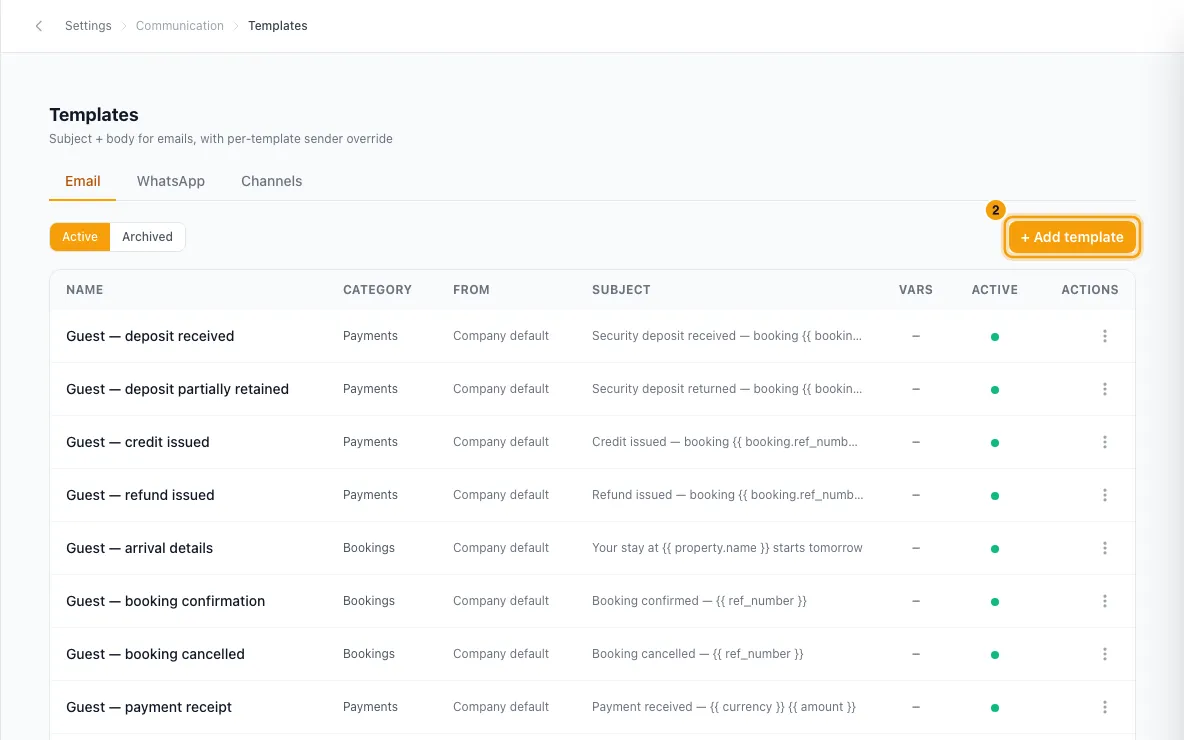Open actions menu for Guest — refund issued
Viewport: 1184px width, 740px height.
[1104, 495]
